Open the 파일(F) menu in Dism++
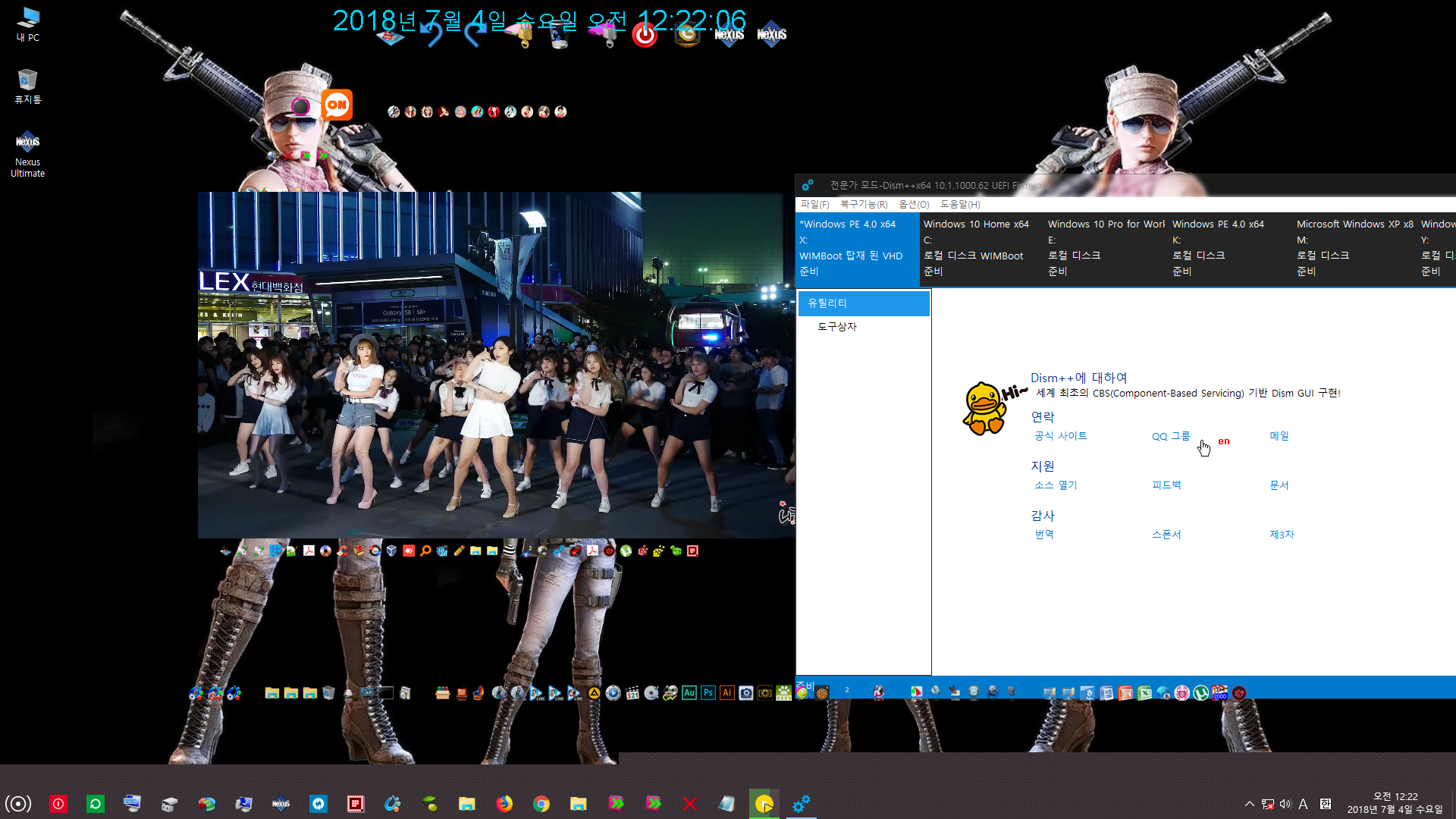The image size is (1456, 819). (x=814, y=205)
